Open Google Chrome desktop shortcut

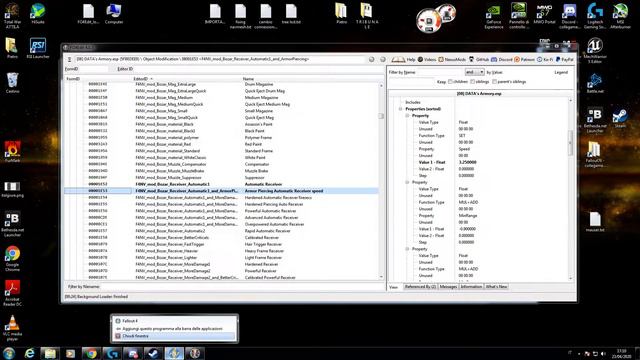(x=12, y=259)
